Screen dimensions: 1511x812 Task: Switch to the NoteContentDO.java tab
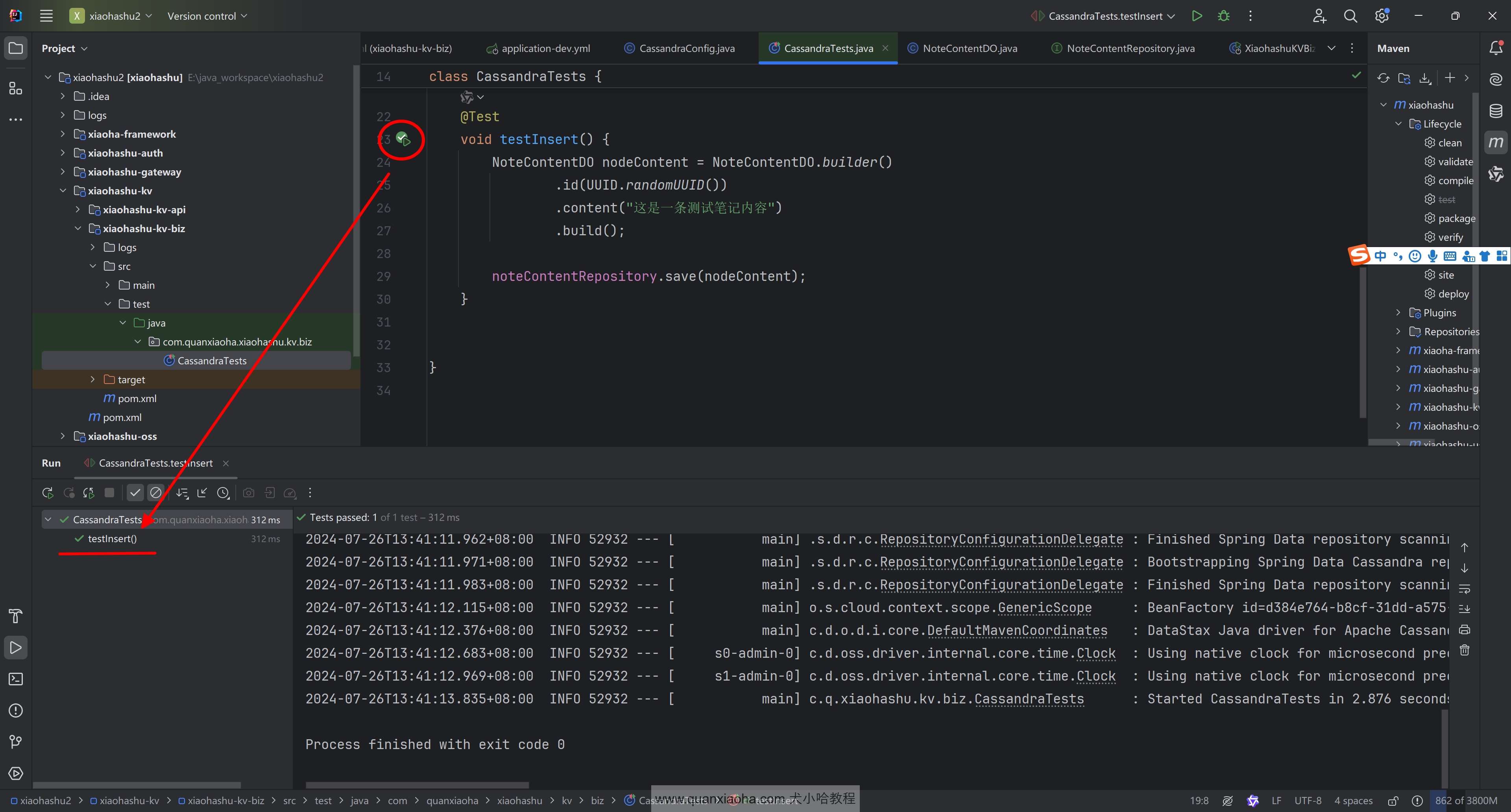point(969,48)
